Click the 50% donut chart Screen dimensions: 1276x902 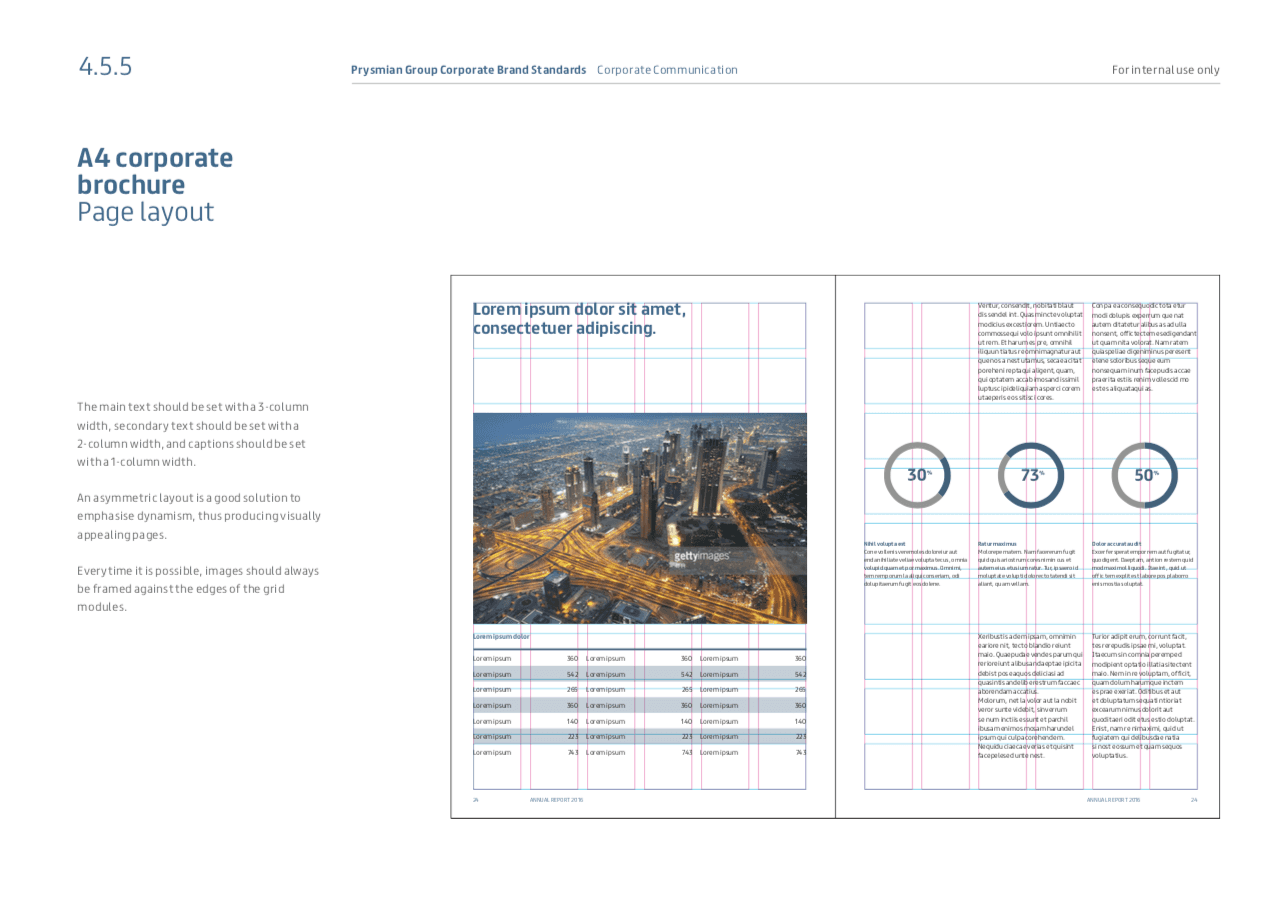pos(1145,475)
